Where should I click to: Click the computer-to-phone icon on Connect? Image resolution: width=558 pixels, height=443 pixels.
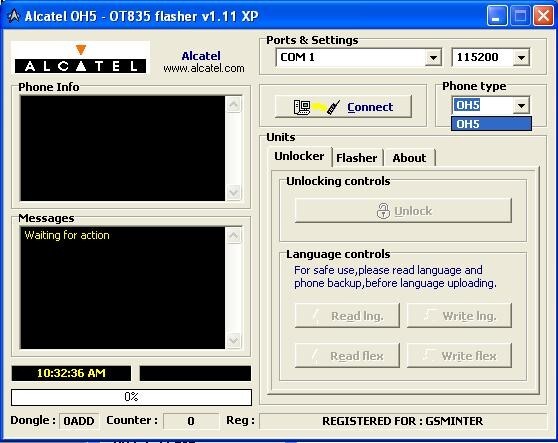click(x=317, y=107)
